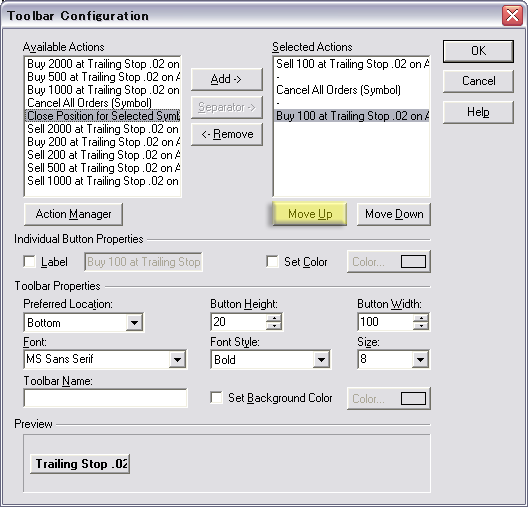528x507 pixels.
Task: Click the Move Down button
Action: tap(394, 214)
